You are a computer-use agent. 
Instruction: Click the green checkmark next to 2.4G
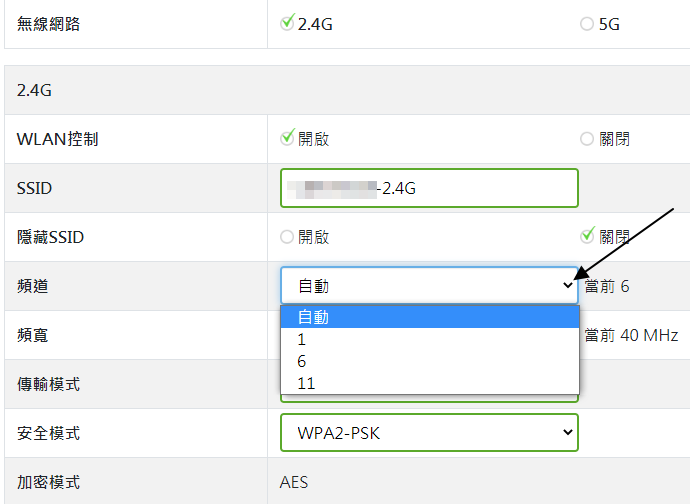click(287, 22)
